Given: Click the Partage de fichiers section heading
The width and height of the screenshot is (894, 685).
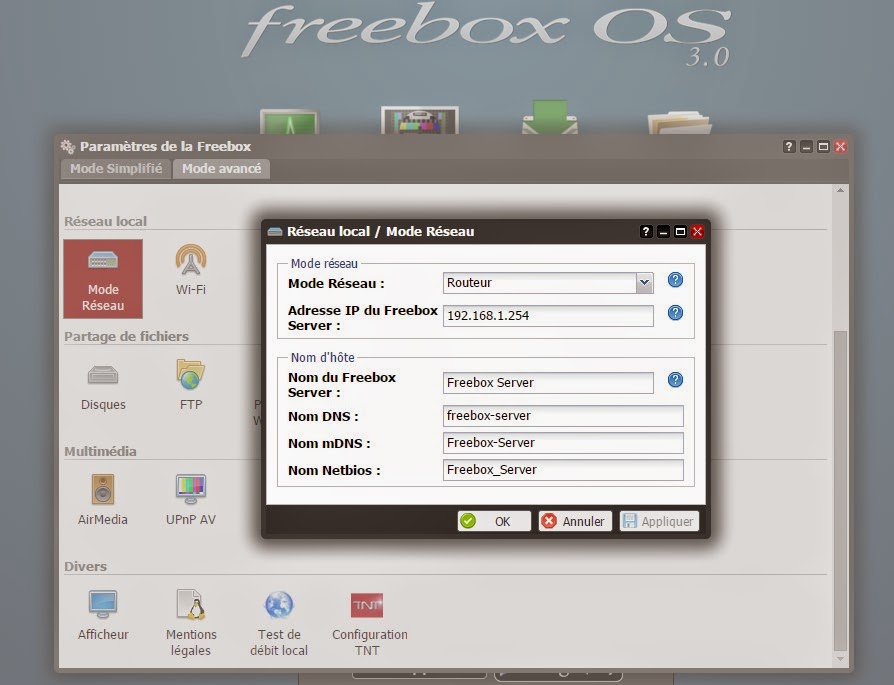Looking at the screenshot, I should click(126, 337).
